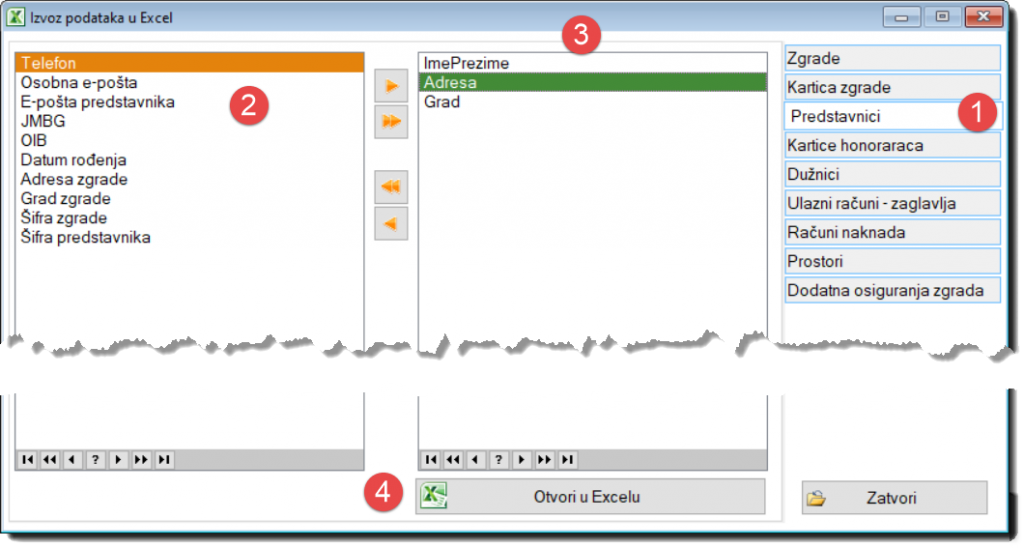The image size is (1024, 548).
Task: Select the Predstavnici category
Action: point(892,116)
